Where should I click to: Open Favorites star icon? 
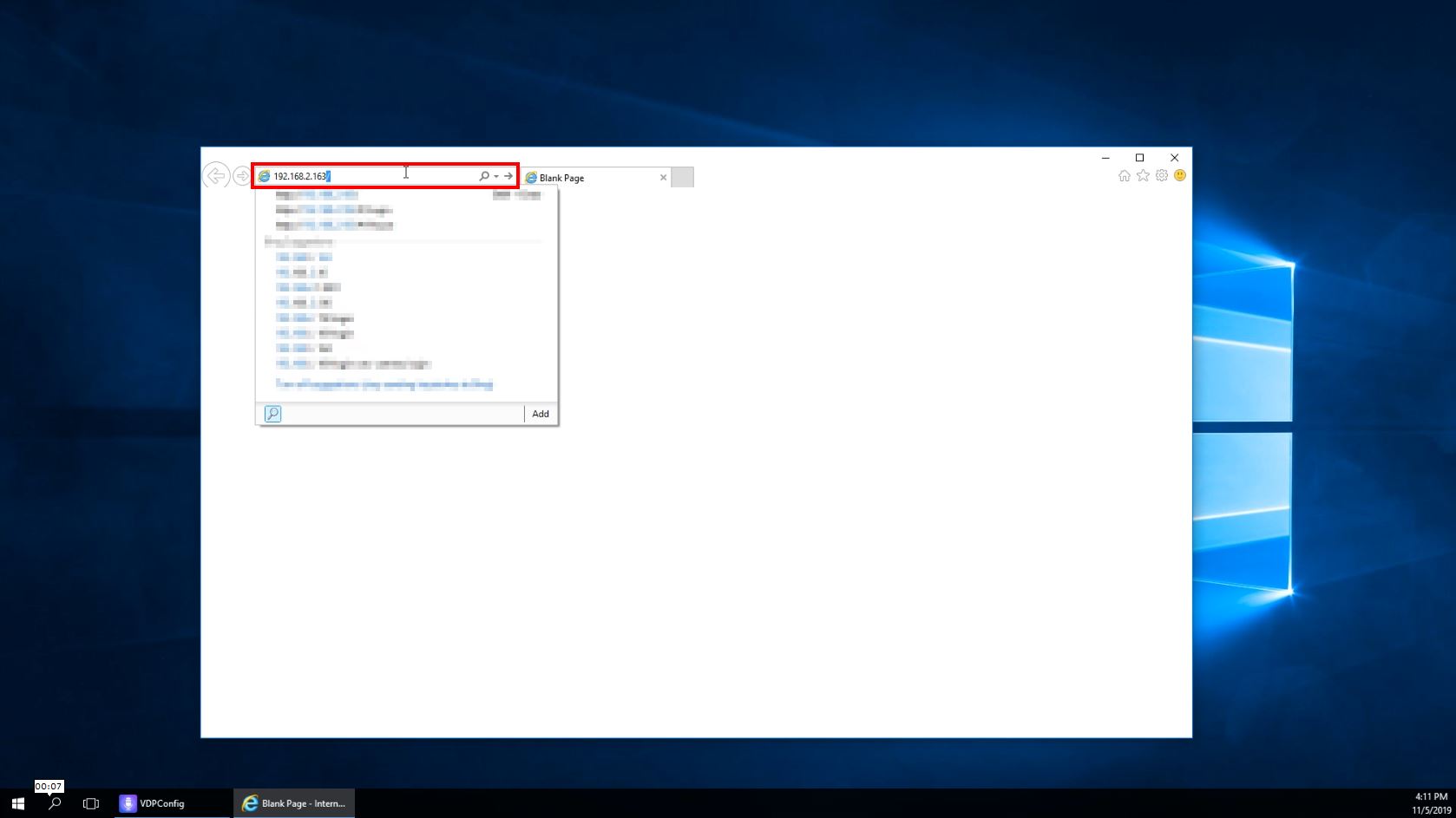[x=1143, y=176]
